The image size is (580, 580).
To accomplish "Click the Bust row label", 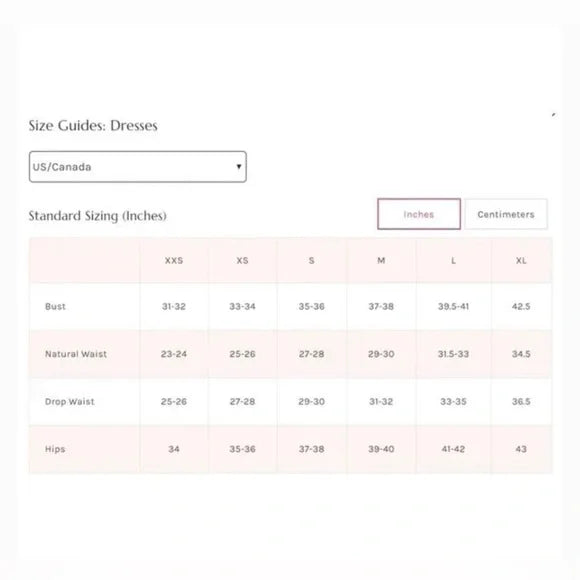I will (x=55, y=306).
